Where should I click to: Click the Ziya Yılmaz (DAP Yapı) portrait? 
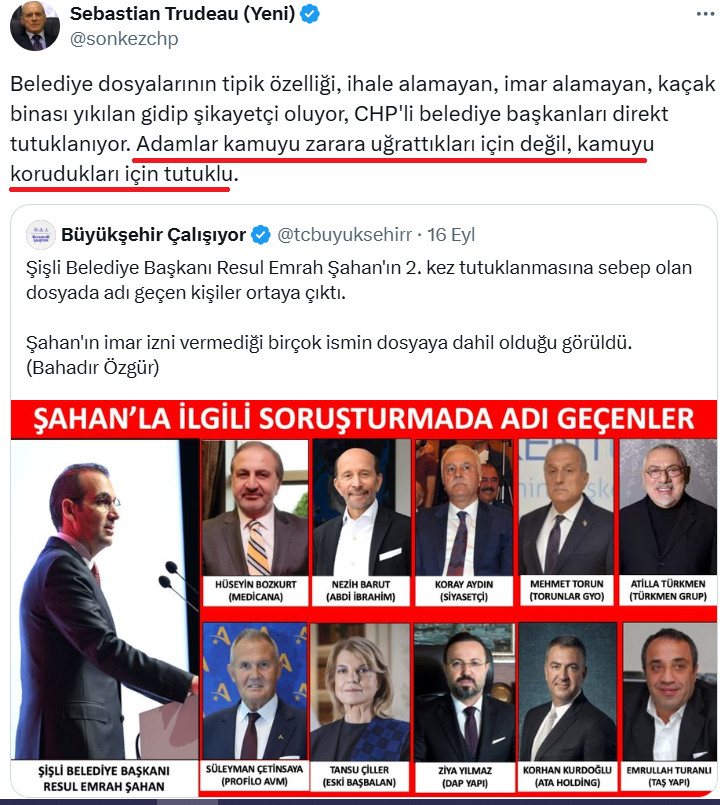point(464,692)
